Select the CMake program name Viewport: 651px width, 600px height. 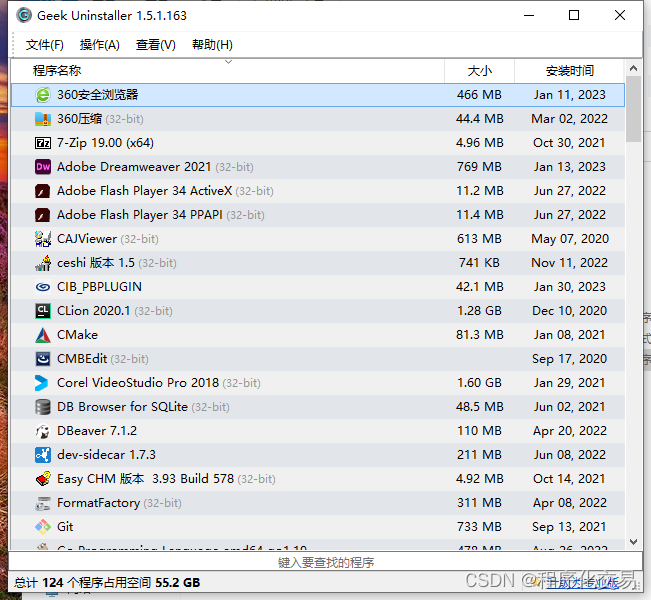pyautogui.click(x=77, y=335)
